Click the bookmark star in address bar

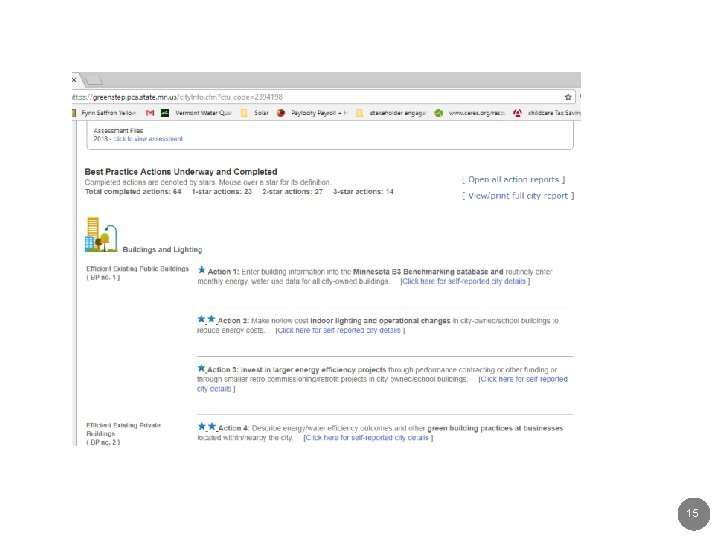(x=568, y=97)
